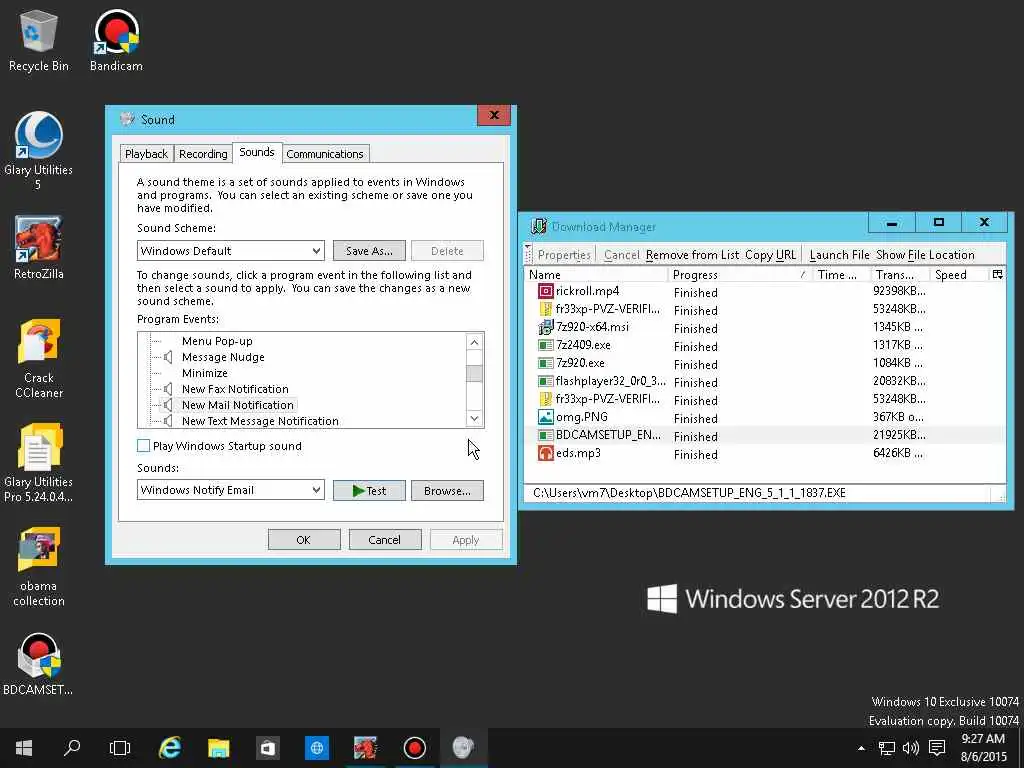
Task: Click Launch File toolbar item
Action: [839, 255]
